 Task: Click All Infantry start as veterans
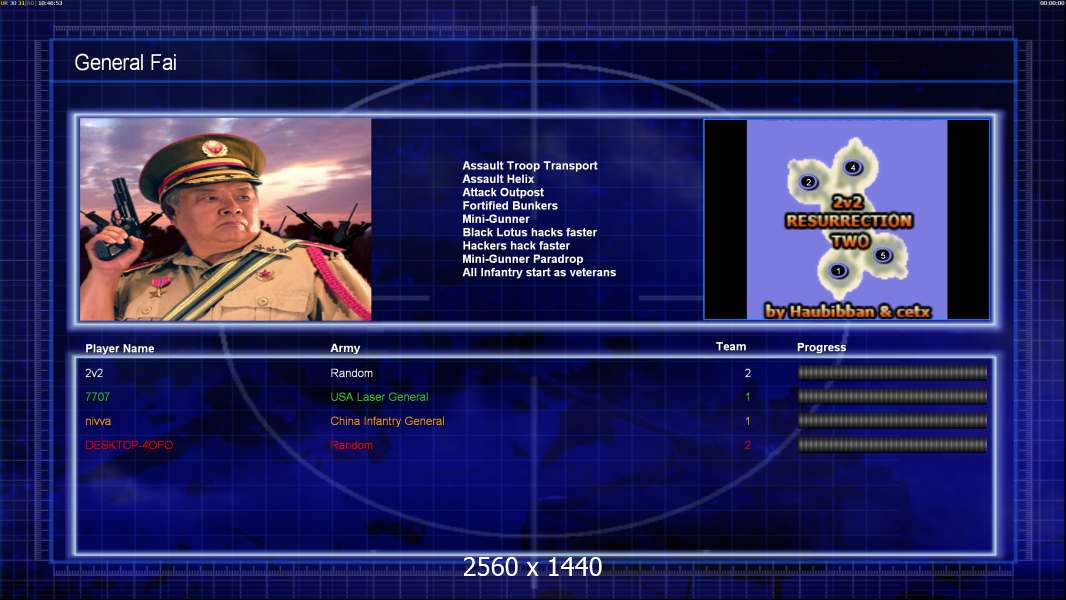click(538, 272)
